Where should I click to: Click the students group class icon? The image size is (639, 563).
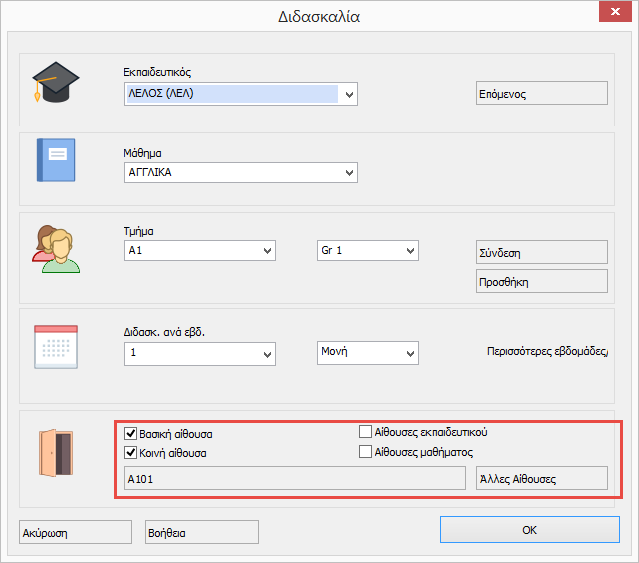(x=55, y=249)
